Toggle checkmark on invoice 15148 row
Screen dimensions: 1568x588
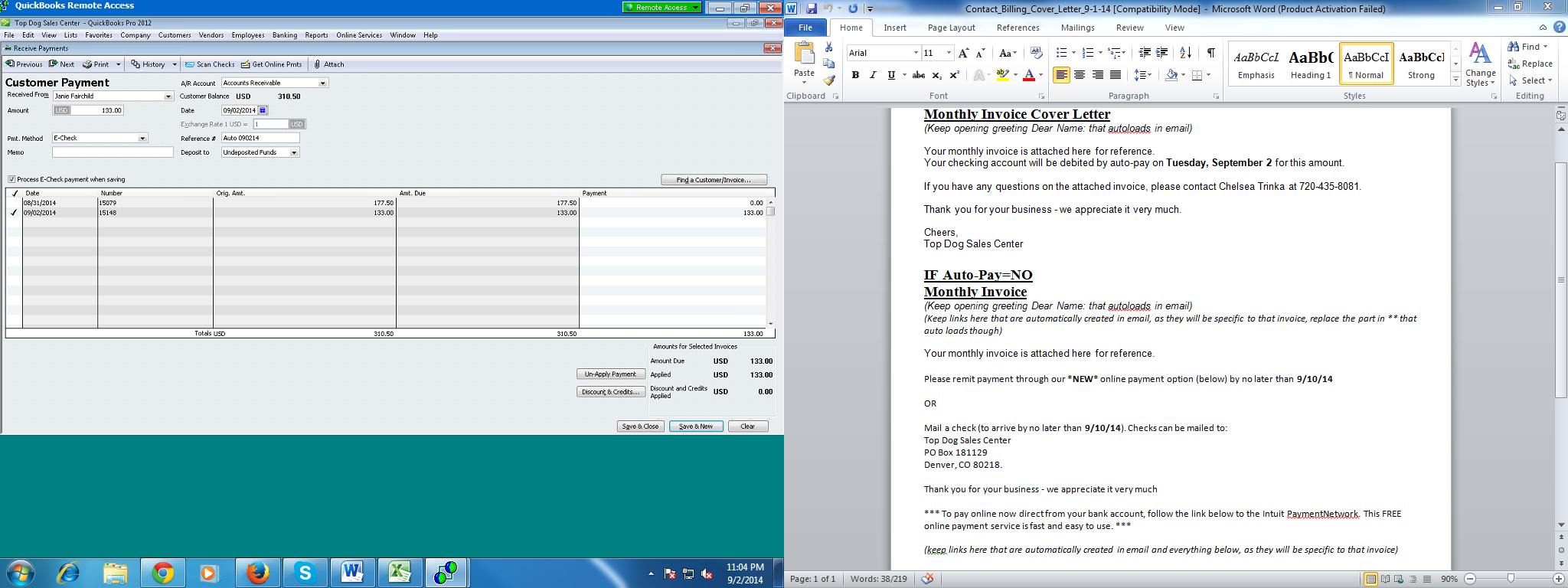(x=14, y=213)
